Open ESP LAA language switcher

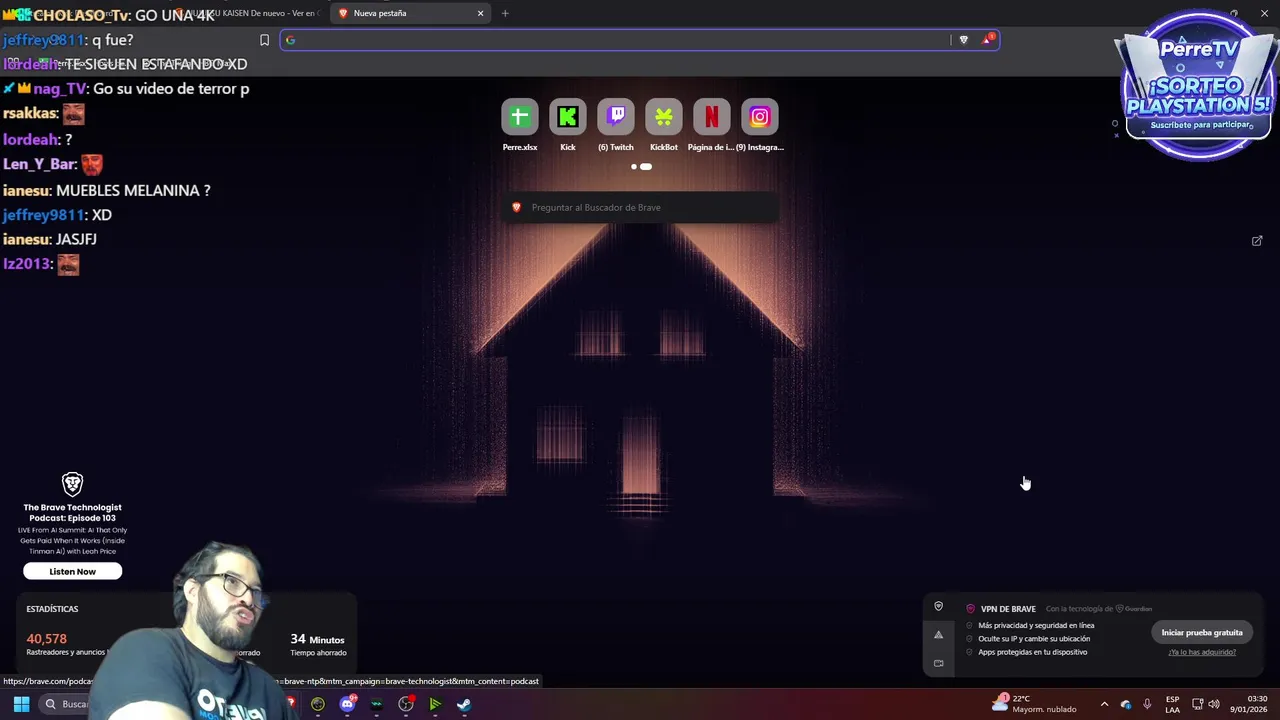(1172, 704)
